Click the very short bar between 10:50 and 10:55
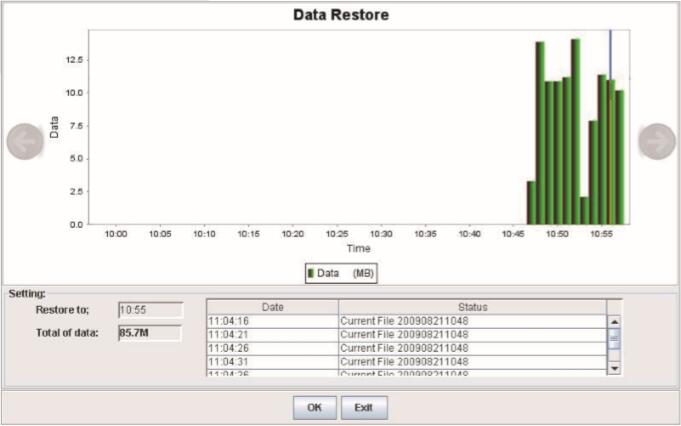This screenshot has width=681, height=426. (x=584, y=211)
